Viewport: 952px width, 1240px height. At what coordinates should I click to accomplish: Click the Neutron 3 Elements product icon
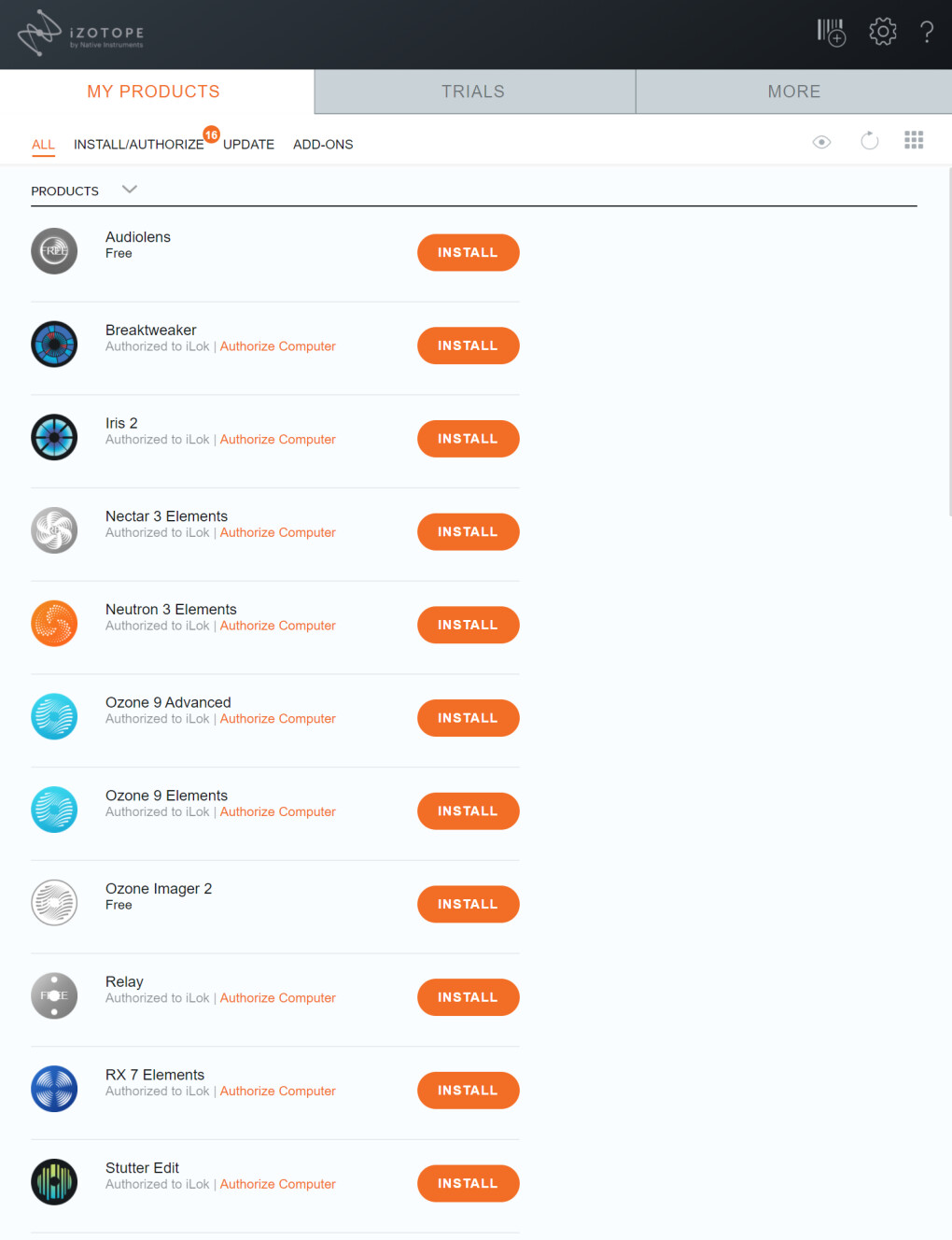(54, 624)
